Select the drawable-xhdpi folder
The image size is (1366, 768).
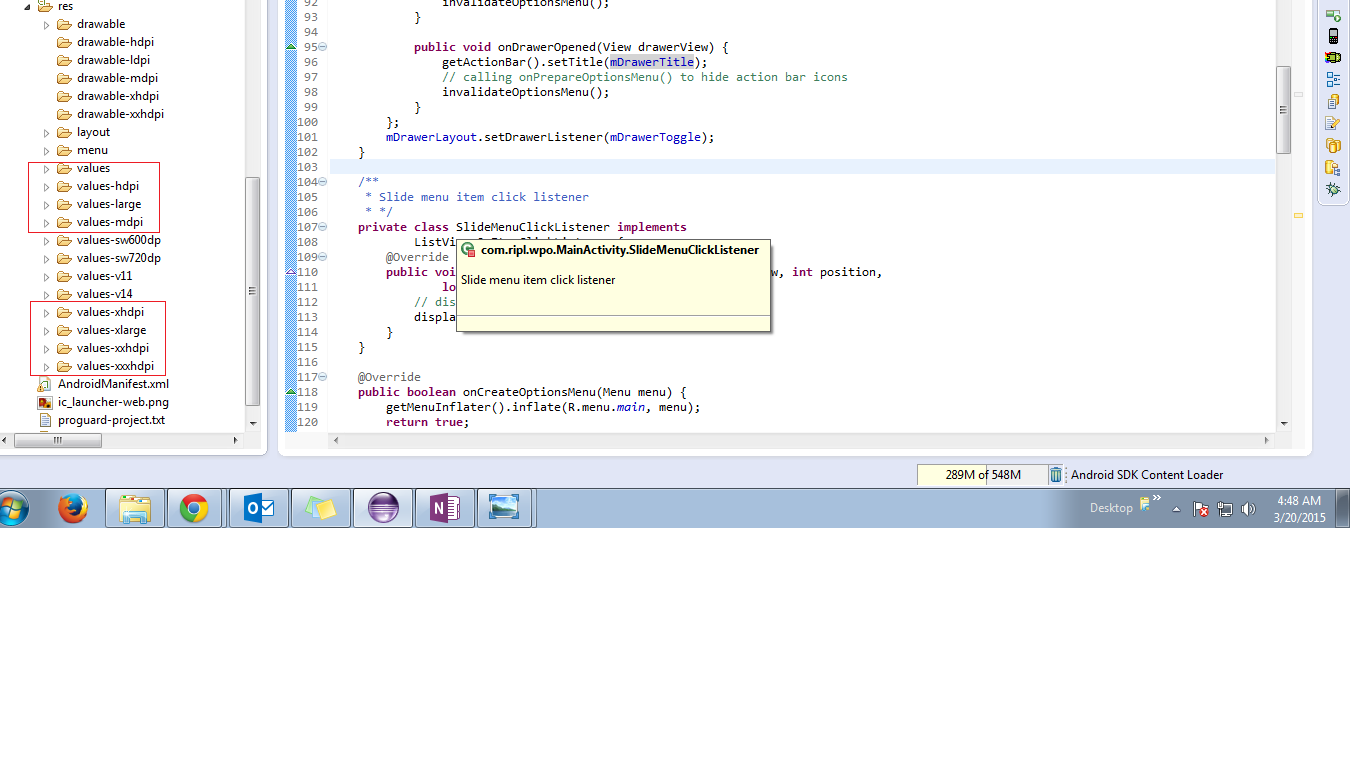point(108,96)
